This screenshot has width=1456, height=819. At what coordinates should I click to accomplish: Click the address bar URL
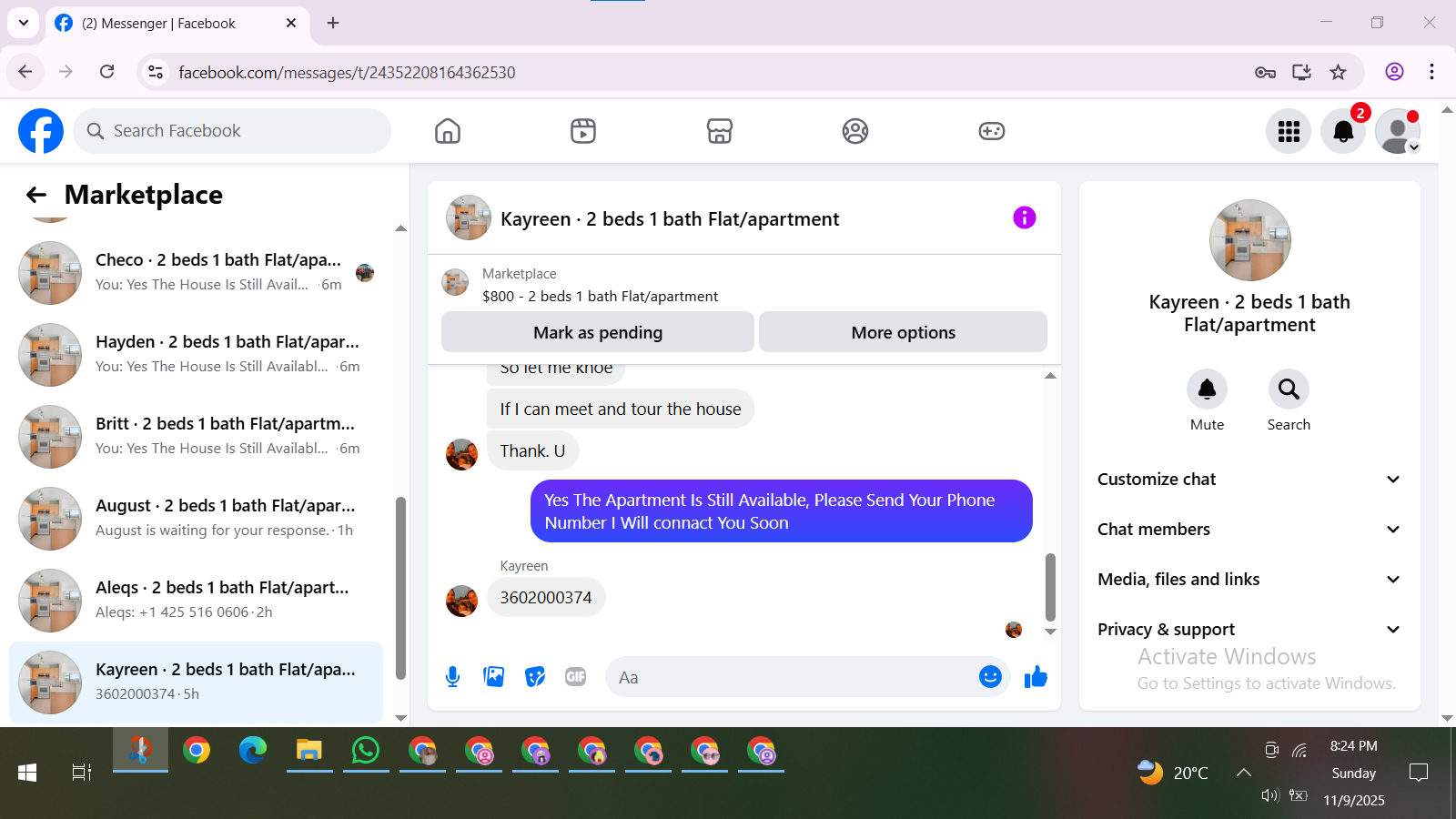347,72
